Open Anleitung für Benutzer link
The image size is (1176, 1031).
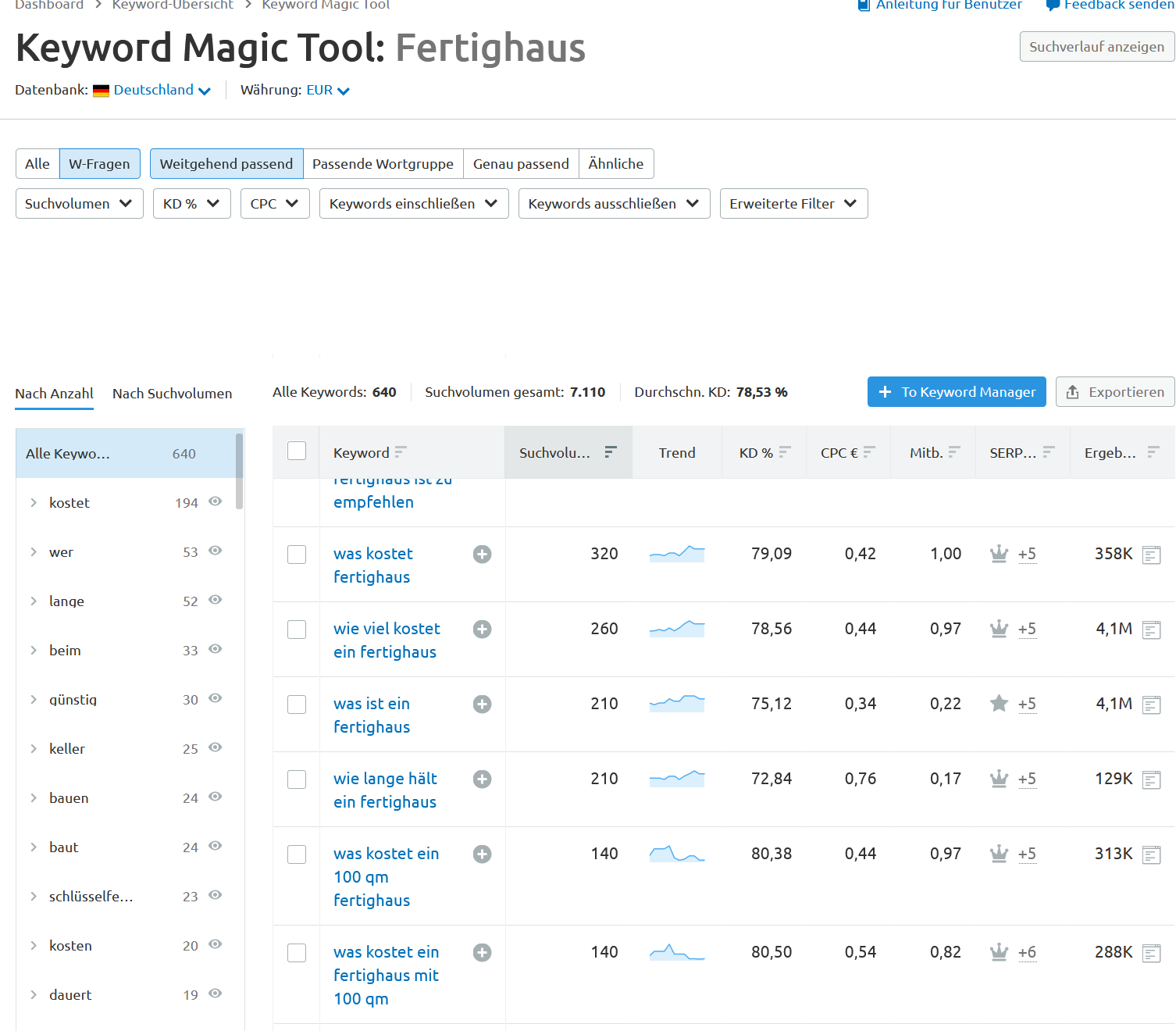tap(949, 5)
